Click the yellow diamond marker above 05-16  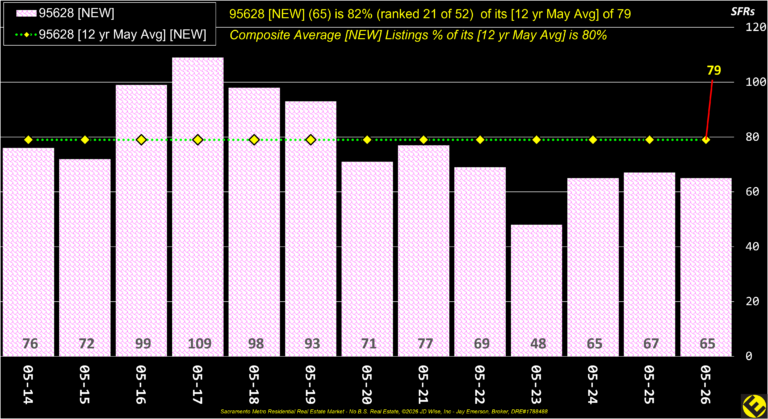pyautogui.click(x=142, y=140)
